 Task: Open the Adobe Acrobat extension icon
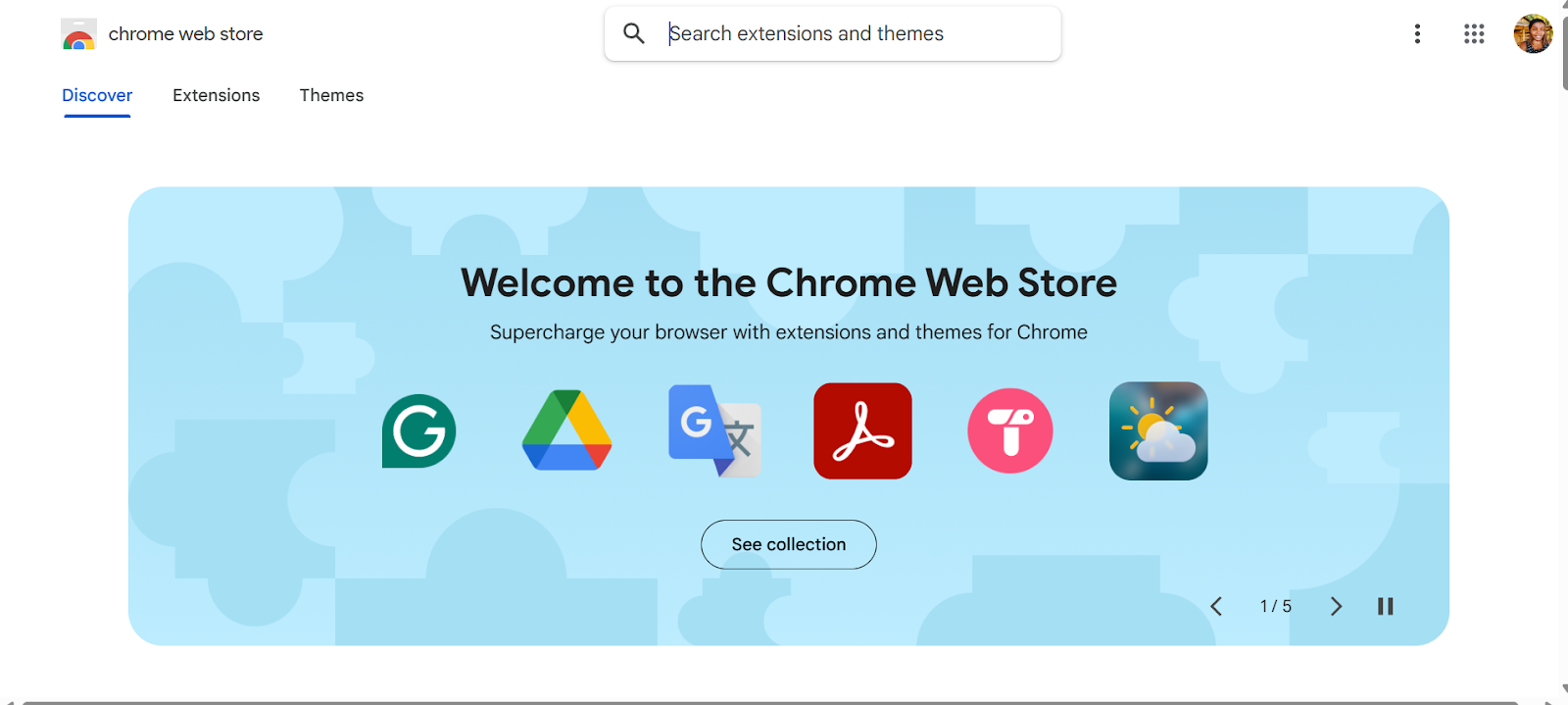(862, 430)
